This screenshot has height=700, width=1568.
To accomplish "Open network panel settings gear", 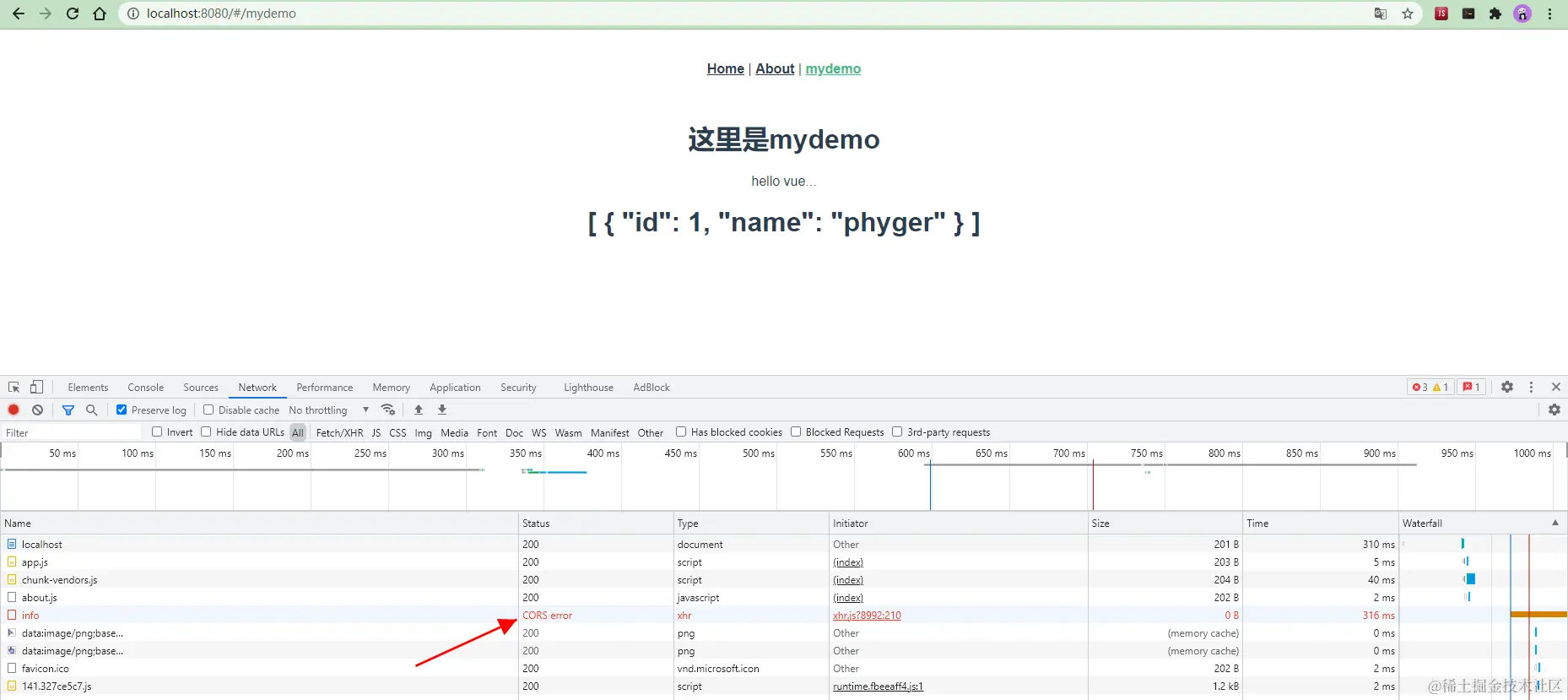I will tap(1554, 410).
